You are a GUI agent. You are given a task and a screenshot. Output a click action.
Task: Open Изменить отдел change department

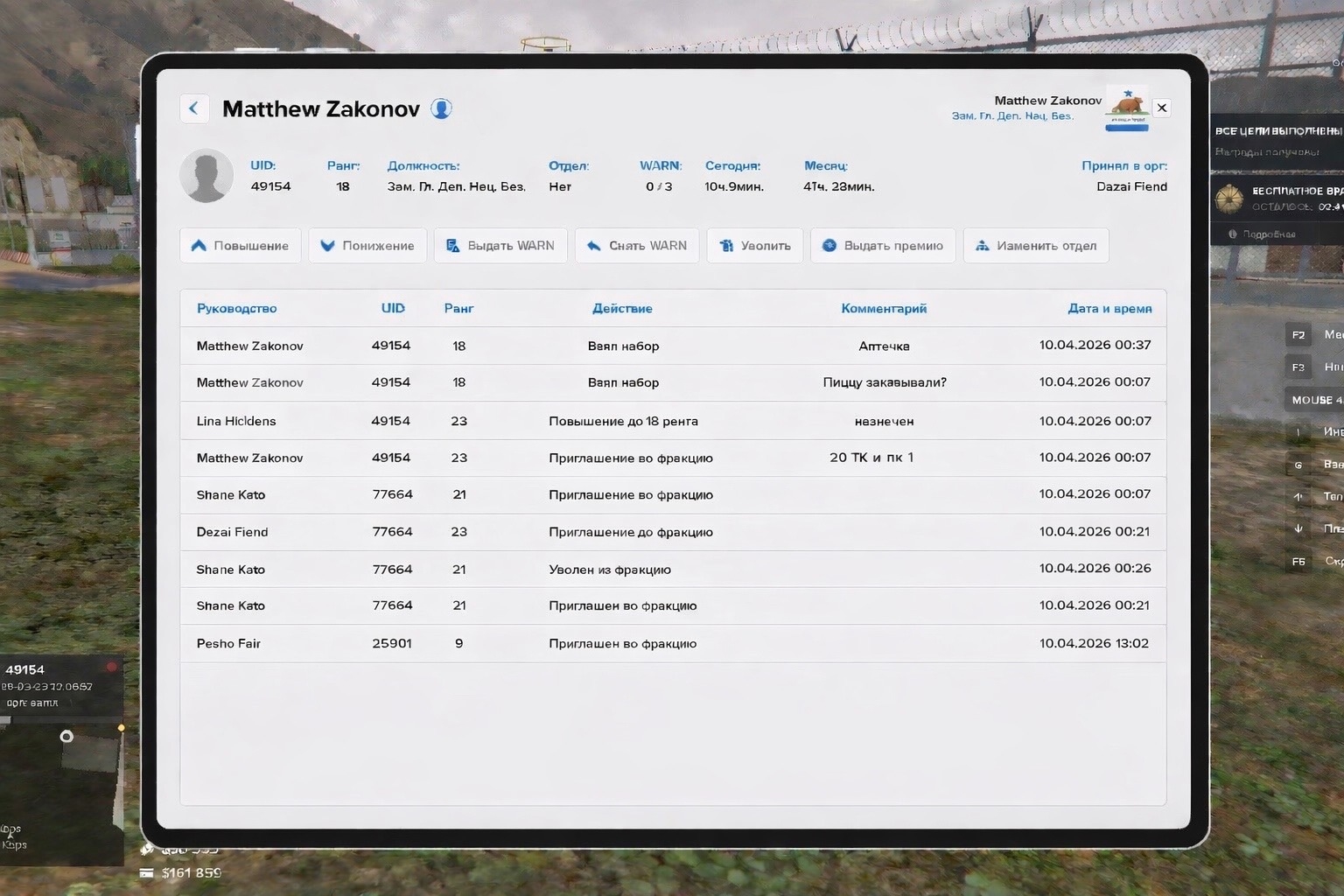pos(1036,246)
